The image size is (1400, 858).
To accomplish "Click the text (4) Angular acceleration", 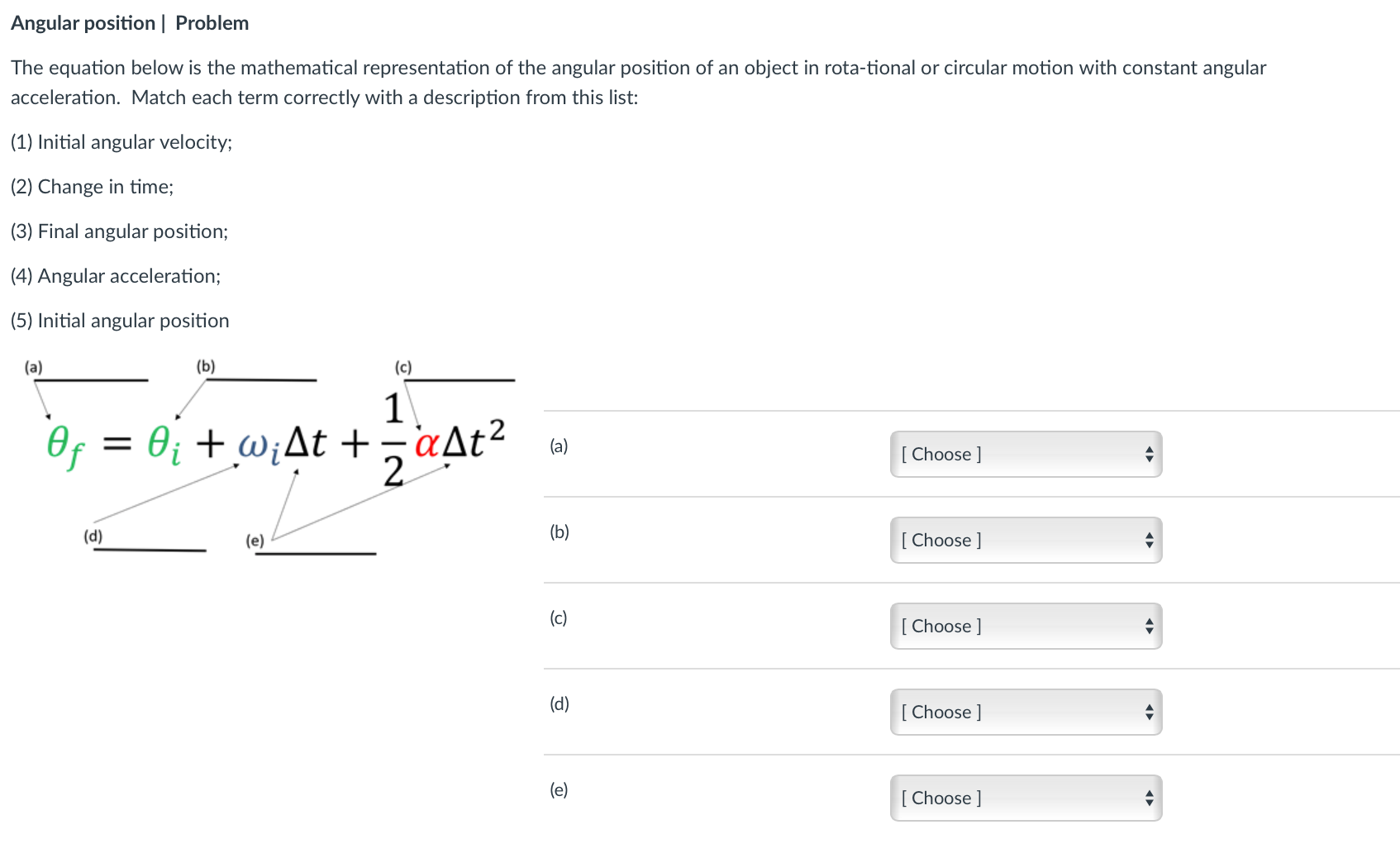I will coord(115,275).
